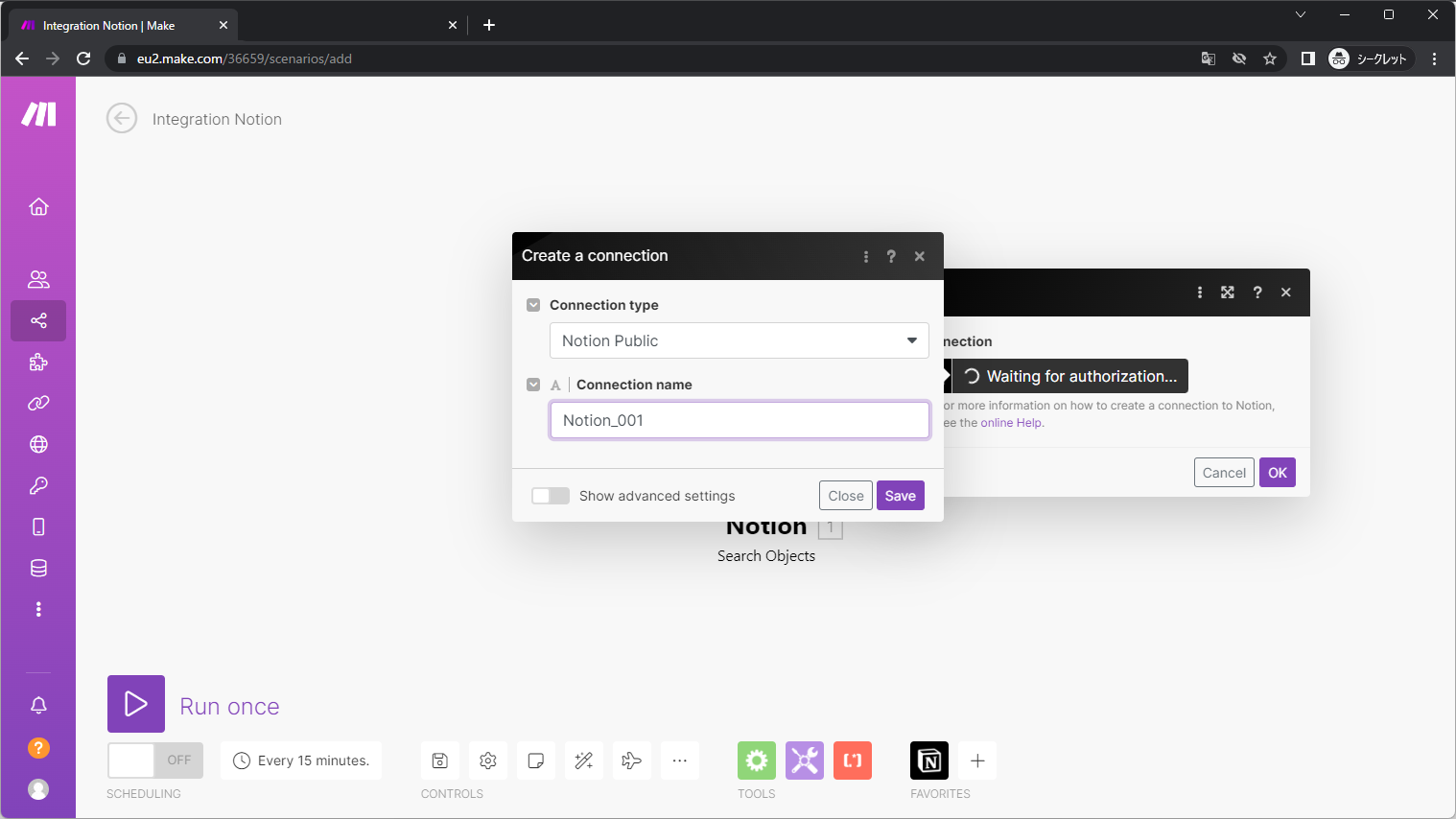1456x819 pixels.
Task: Bookmark this page with star icon
Action: point(1270,58)
